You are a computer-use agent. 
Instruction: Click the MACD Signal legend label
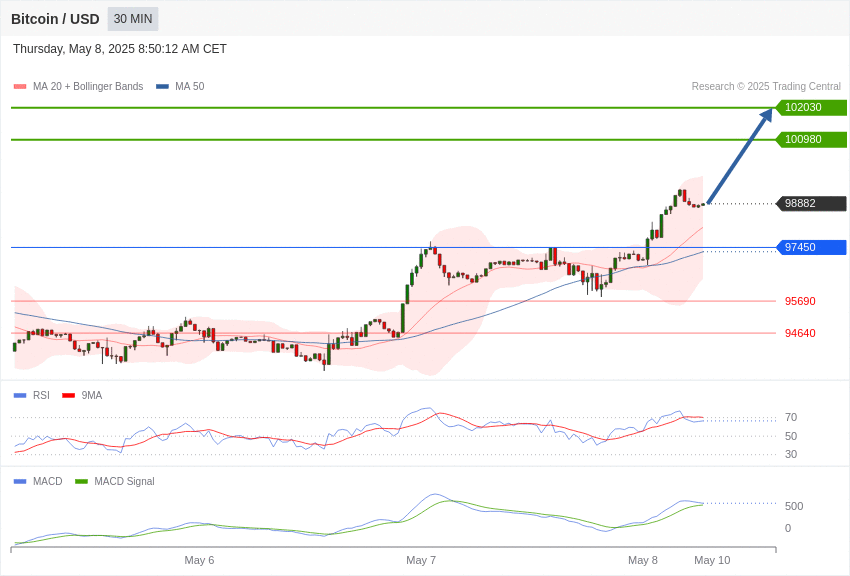point(124,481)
